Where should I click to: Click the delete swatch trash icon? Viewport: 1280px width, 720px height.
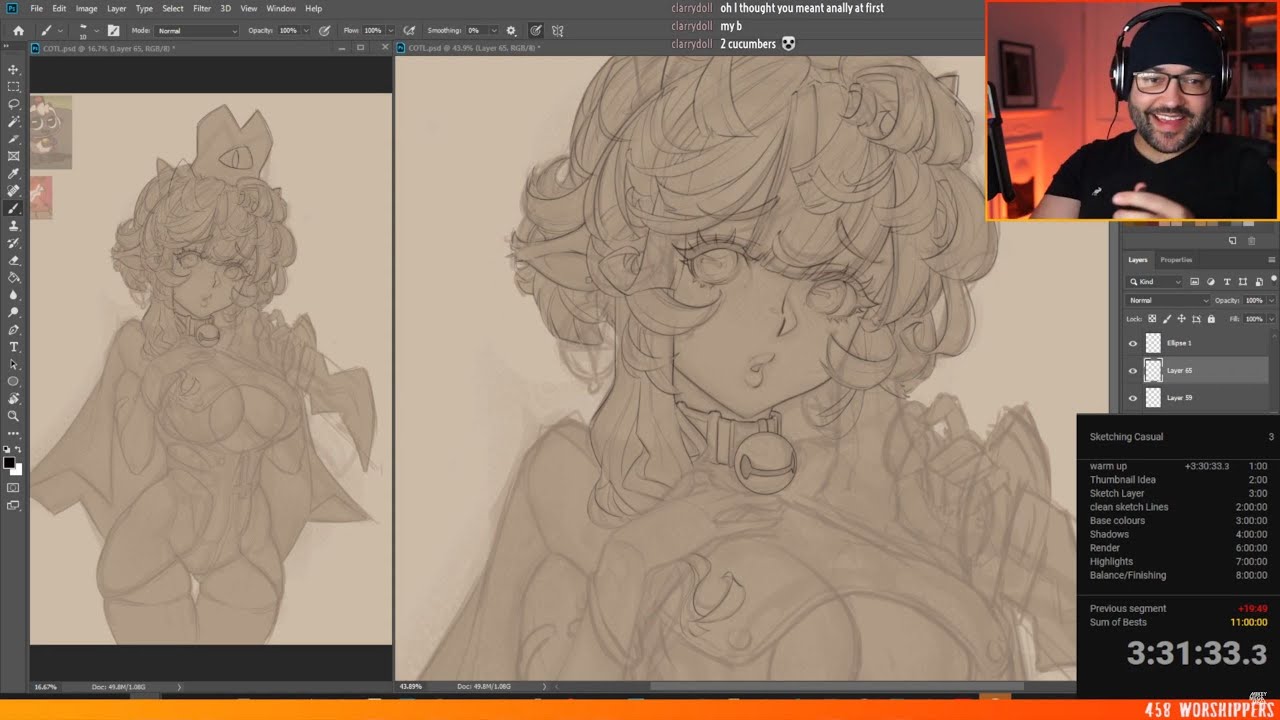tap(1251, 241)
